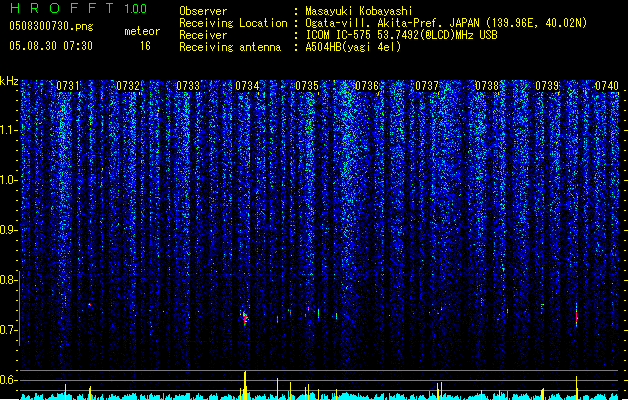Viewport: 629px width, 400px height.
Task: Click the 0737 time marker
Action: [427, 86]
